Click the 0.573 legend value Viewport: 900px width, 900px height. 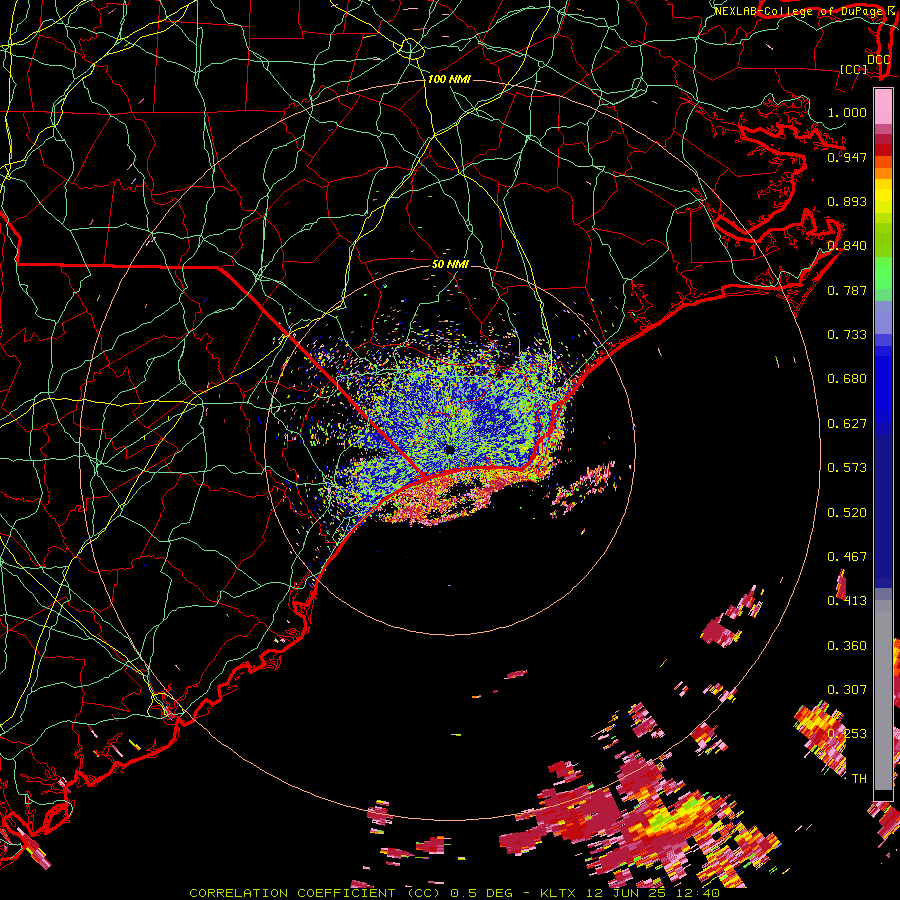[847, 468]
